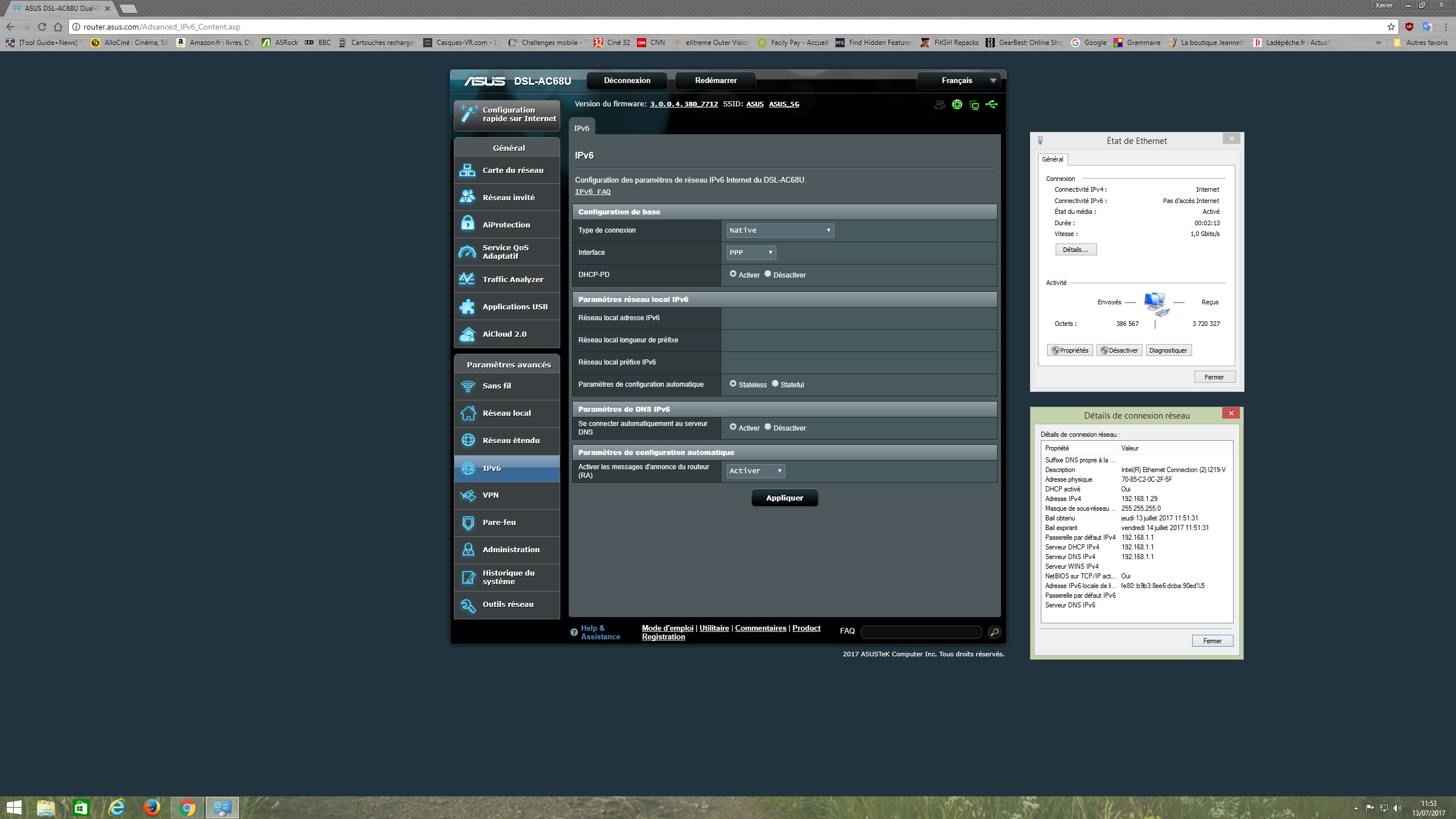Screen dimensions: 1456x819
Task: Click the internet globe status icon
Action: (x=957, y=105)
